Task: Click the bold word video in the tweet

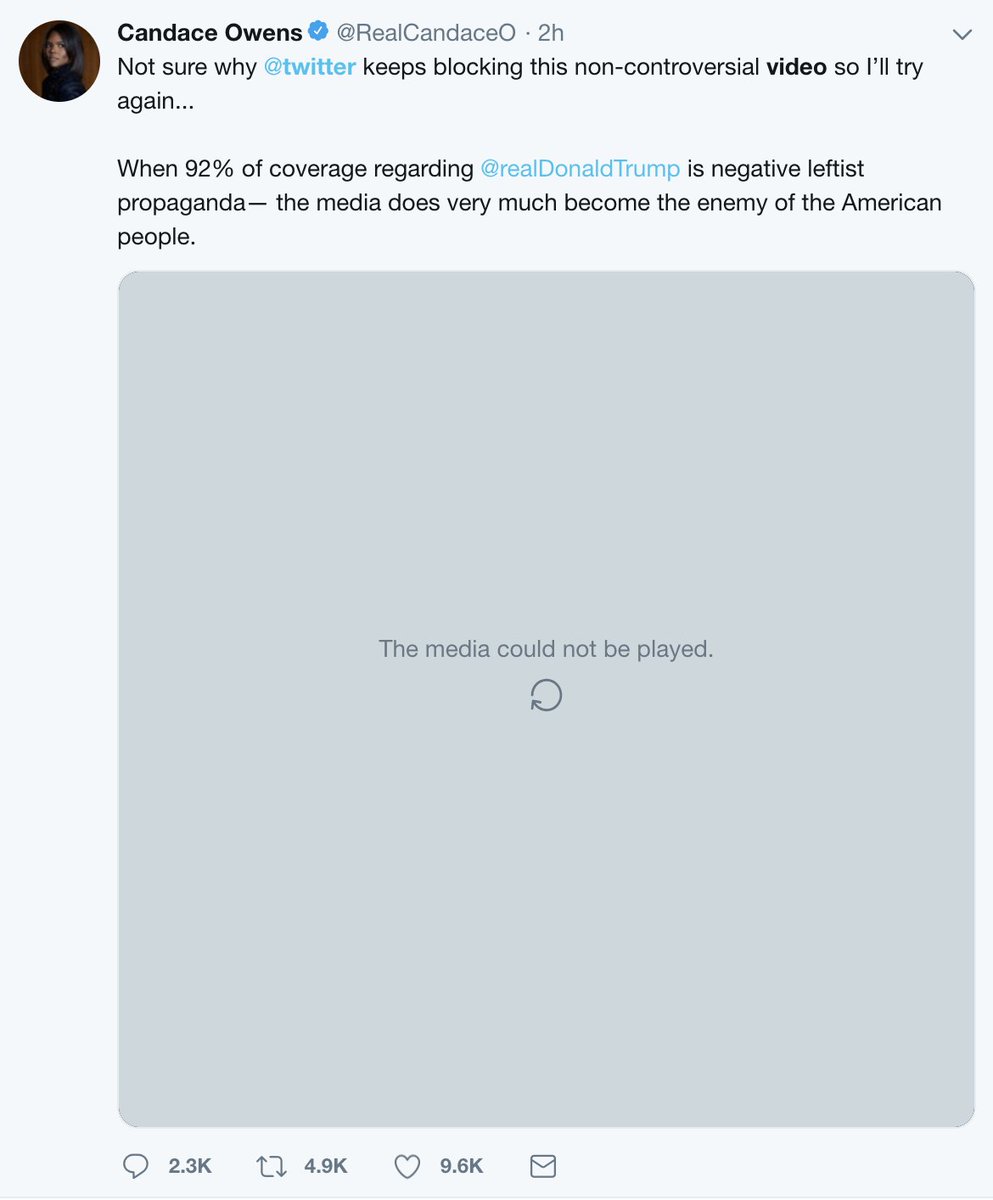Action: click(x=796, y=69)
